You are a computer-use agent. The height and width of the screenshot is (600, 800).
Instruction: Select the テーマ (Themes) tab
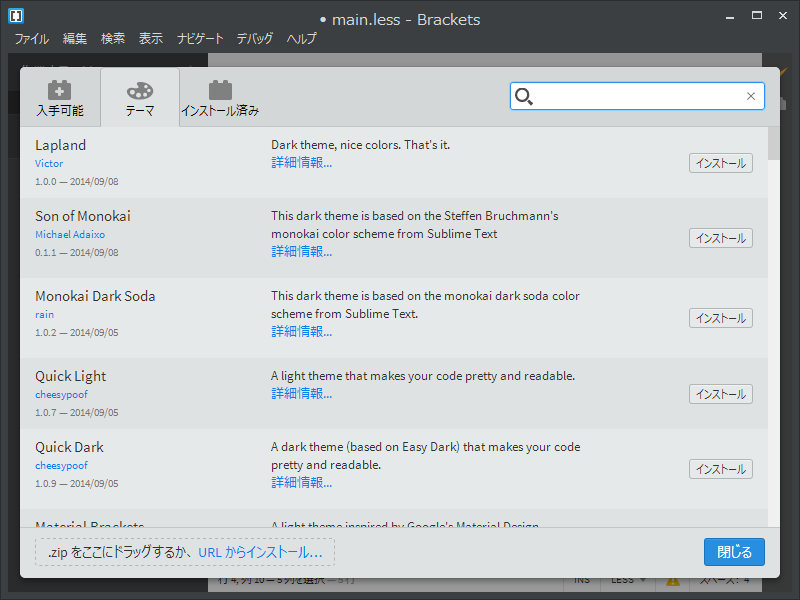click(140, 97)
